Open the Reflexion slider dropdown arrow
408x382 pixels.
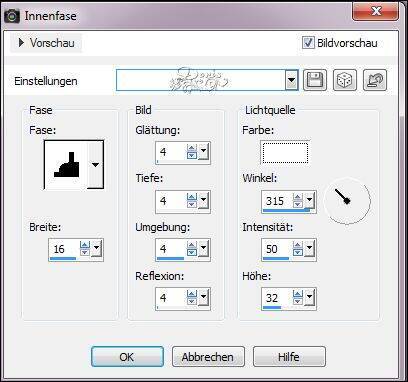(x=203, y=297)
